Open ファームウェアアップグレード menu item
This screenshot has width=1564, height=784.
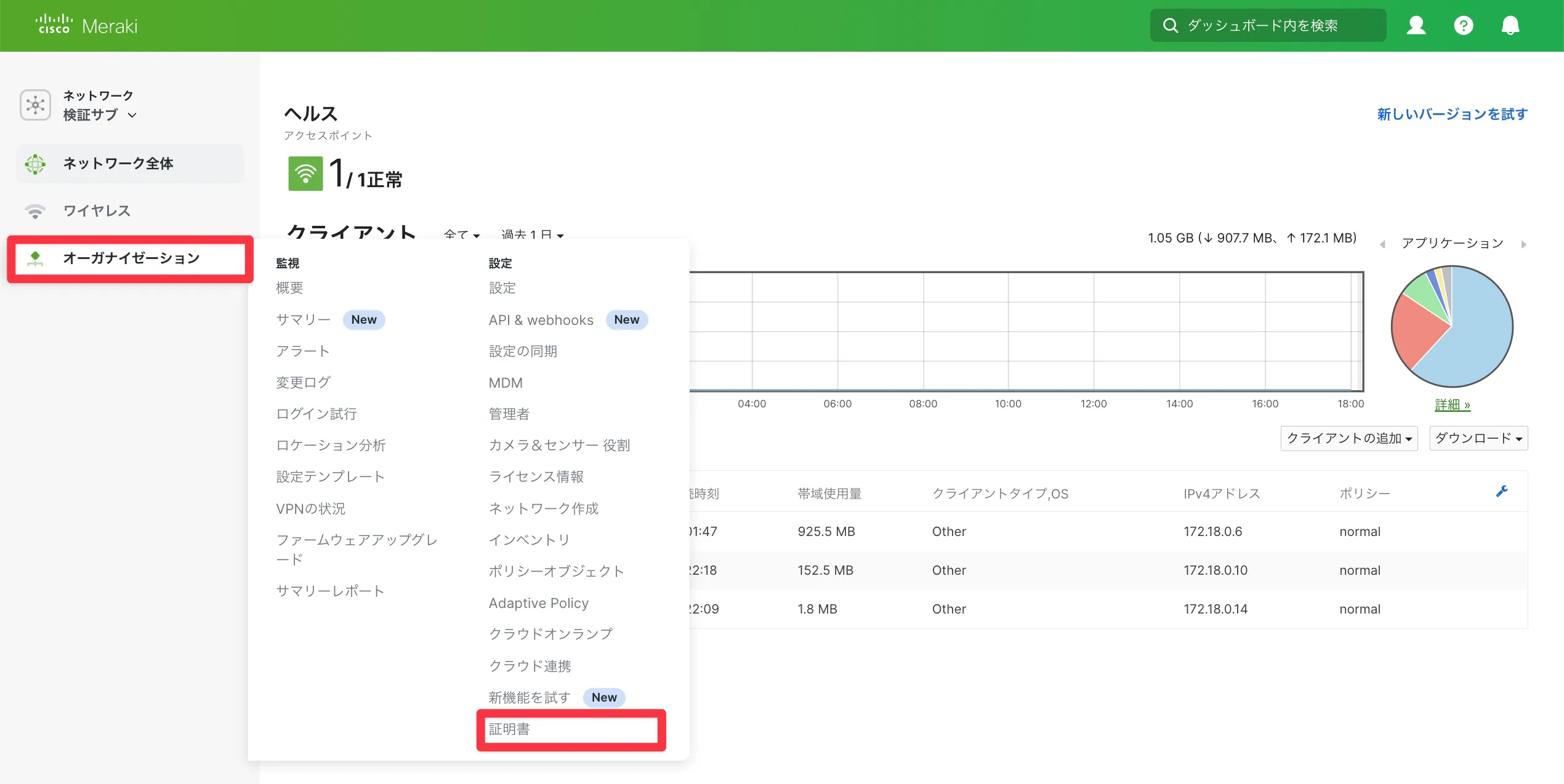pyautogui.click(x=357, y=550)
